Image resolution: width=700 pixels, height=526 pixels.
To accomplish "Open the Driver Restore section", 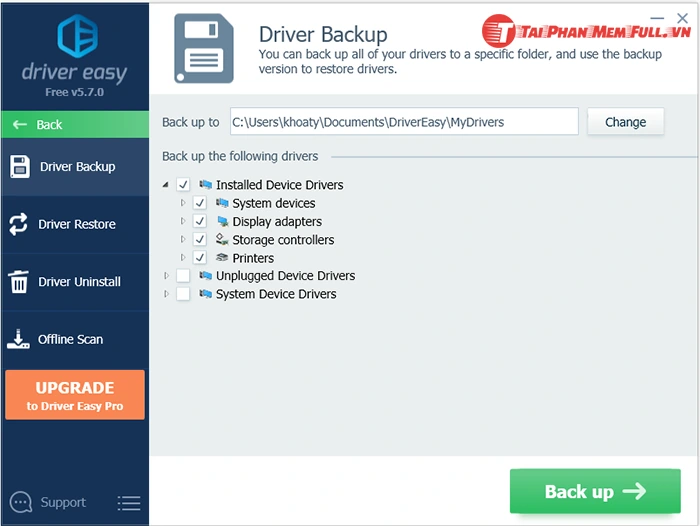I will (75, 224).
